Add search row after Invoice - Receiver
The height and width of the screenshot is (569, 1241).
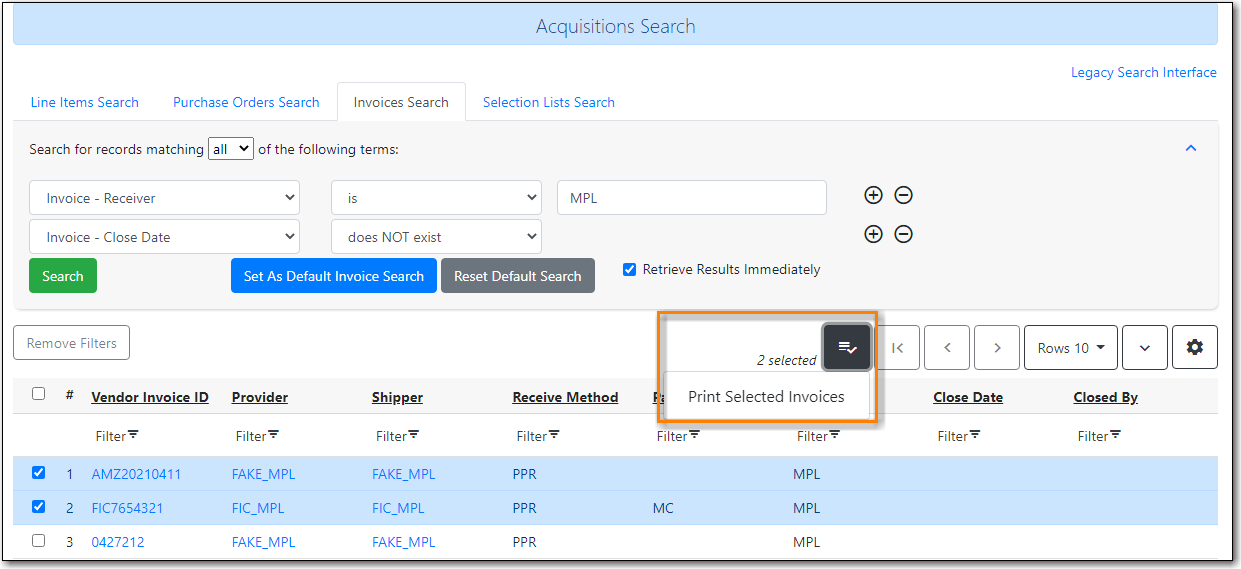point(873,196)
